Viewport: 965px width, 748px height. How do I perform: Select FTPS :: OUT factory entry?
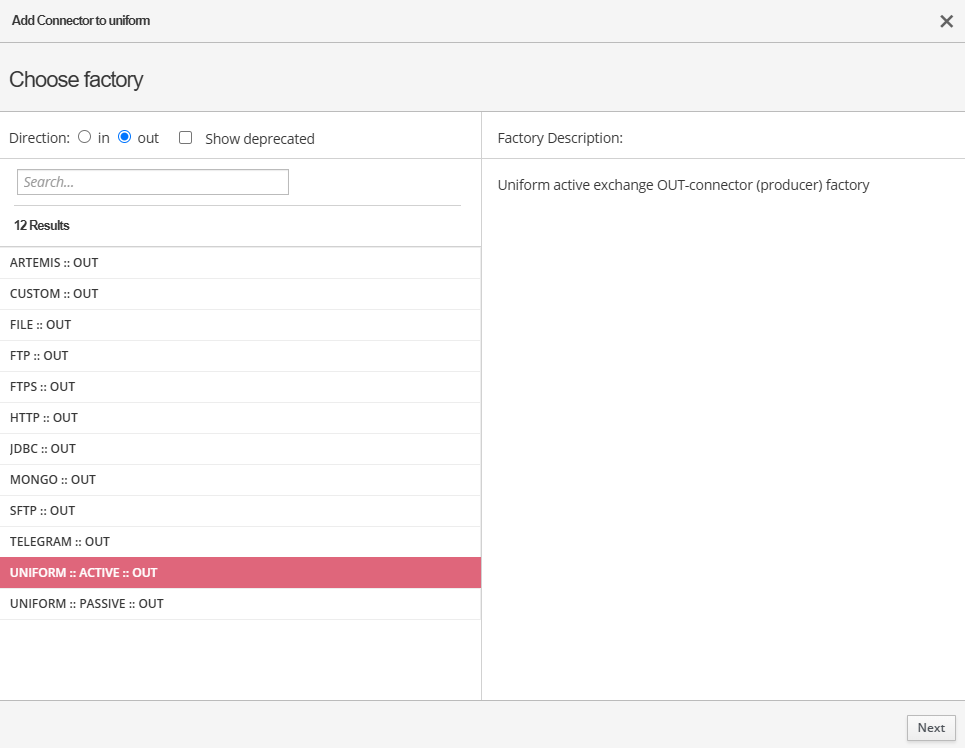tap(42, 387)
